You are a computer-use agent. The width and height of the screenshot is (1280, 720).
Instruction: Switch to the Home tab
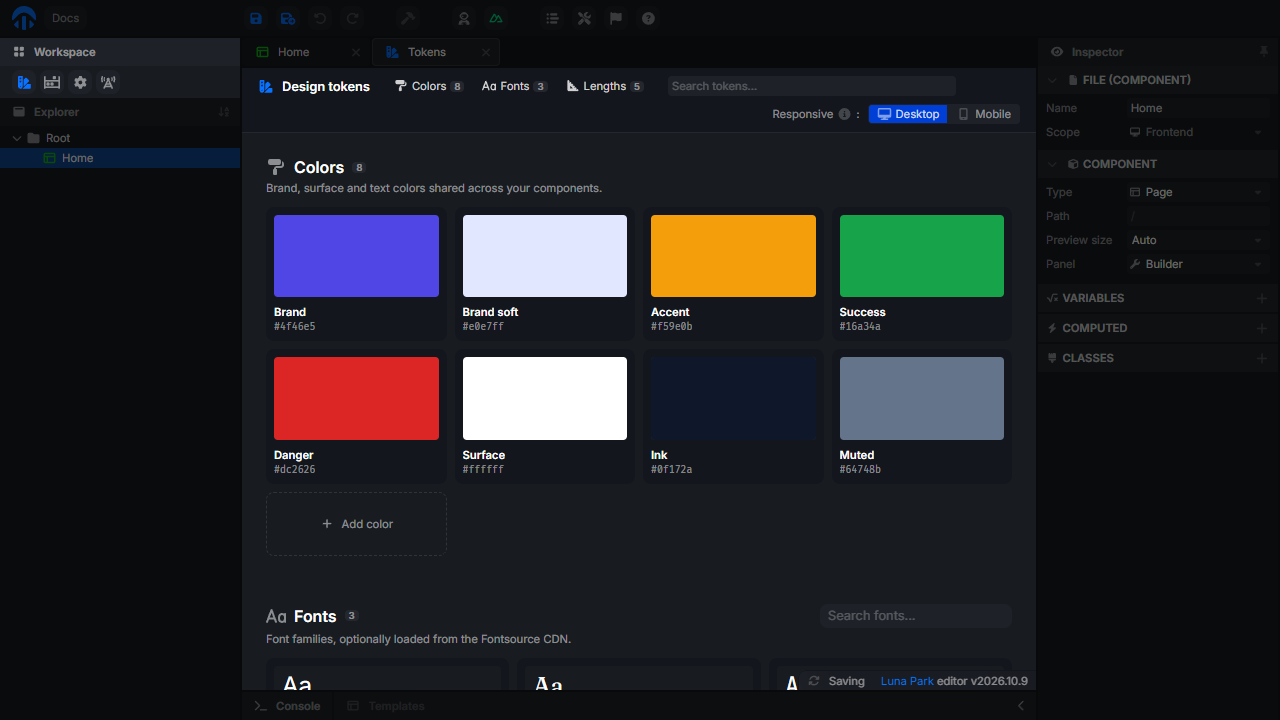(294, 52)
